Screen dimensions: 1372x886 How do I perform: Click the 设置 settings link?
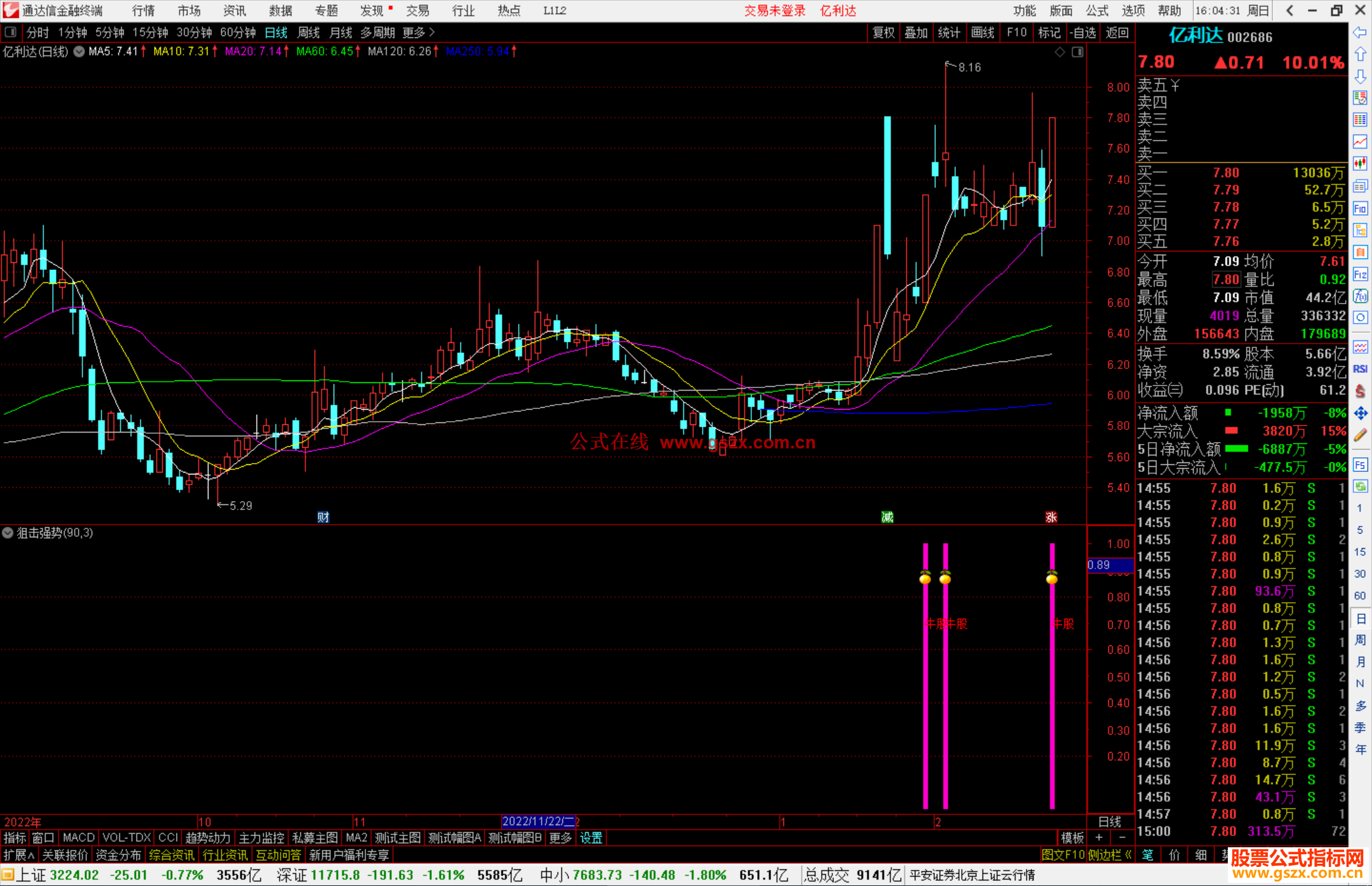click(x=591, y=838)
